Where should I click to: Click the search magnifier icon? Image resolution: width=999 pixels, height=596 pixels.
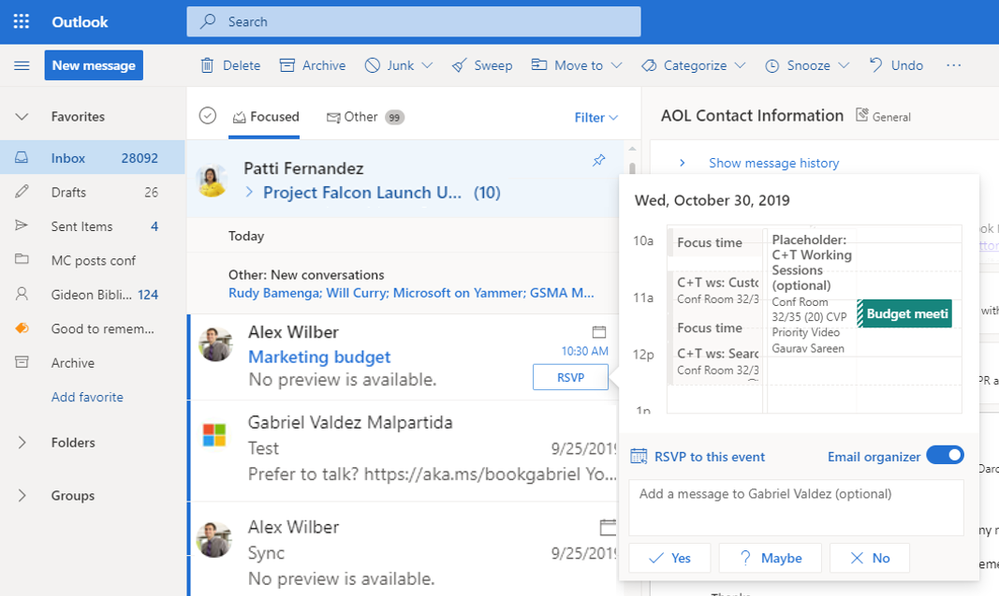[x=208, y=22]
